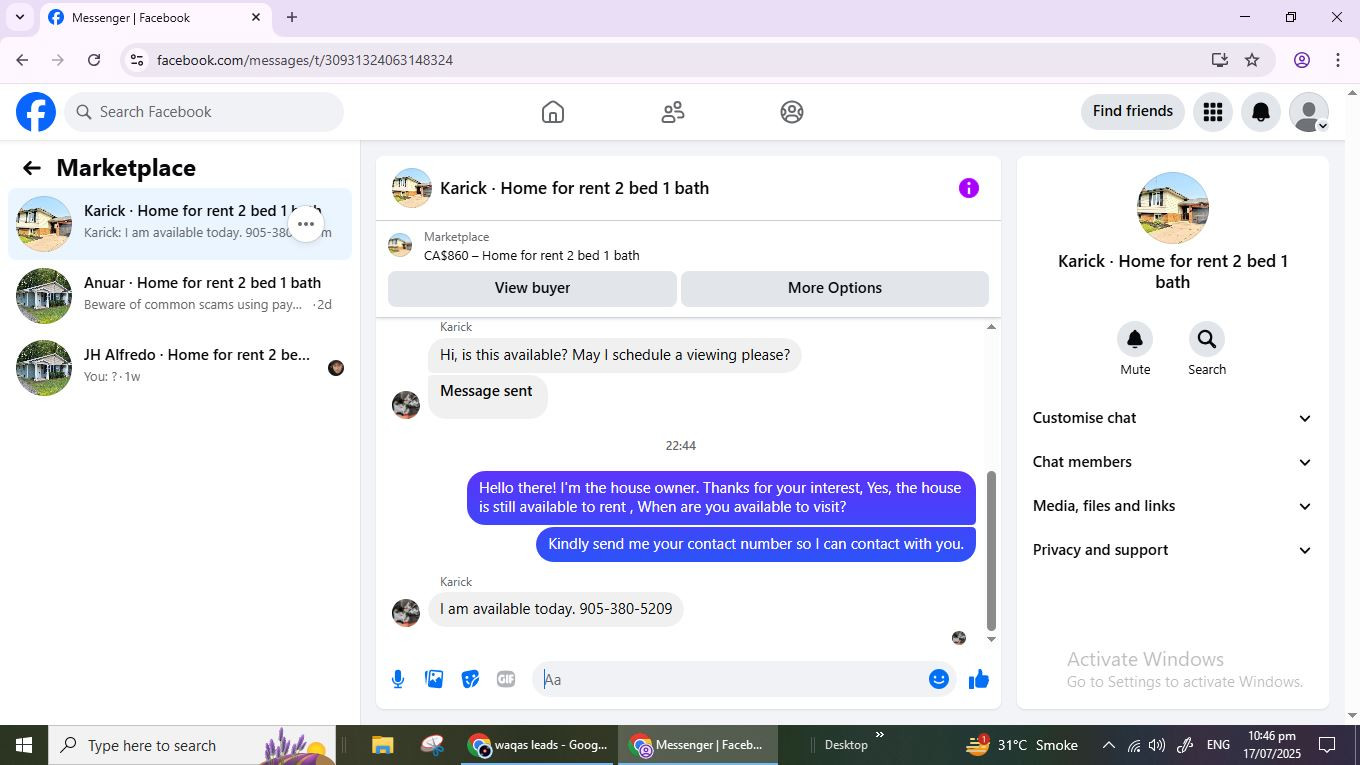Screen dimensions: 1360x765
Task: Open the Friends icon in top navigation
Action: (x=673, y=112)
